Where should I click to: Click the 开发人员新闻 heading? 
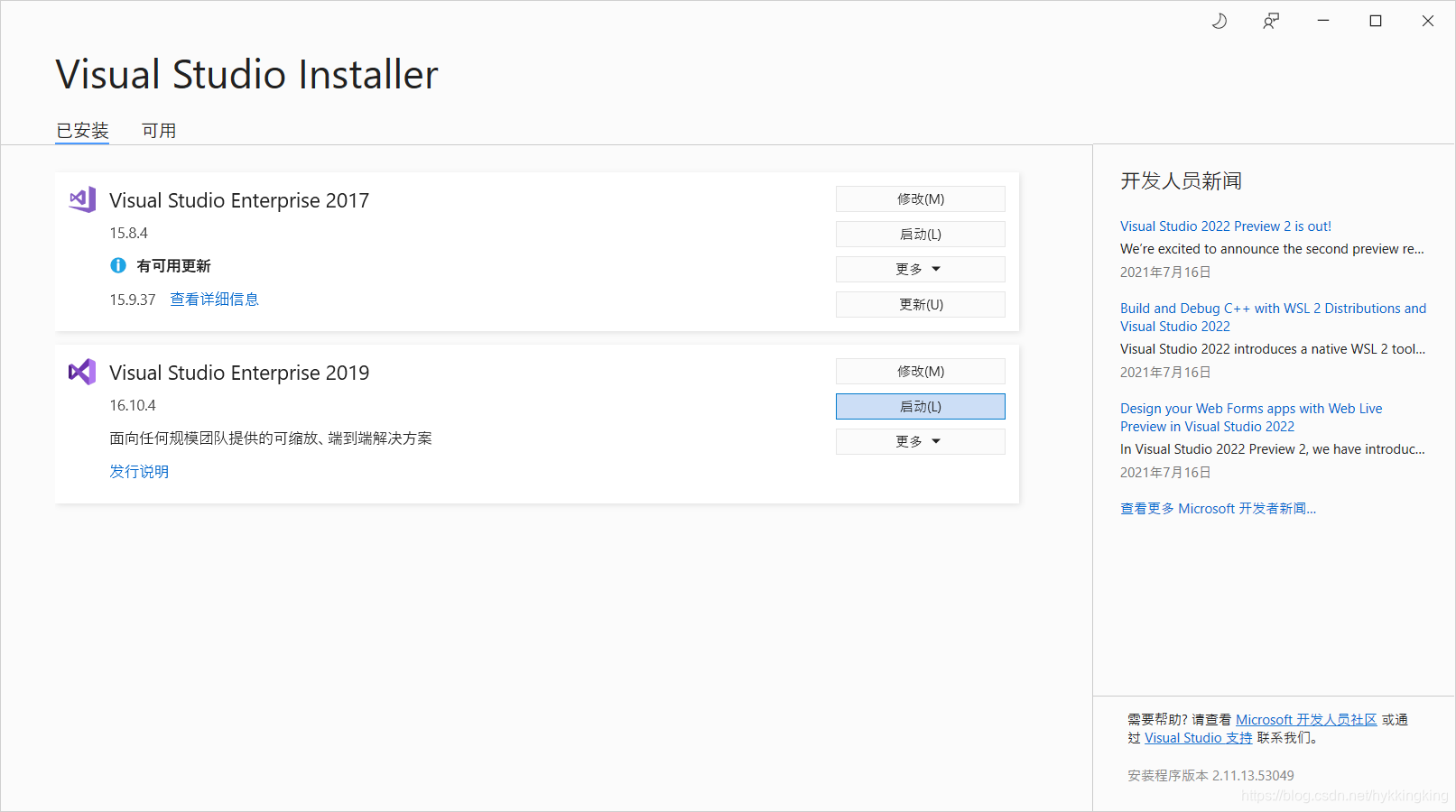coord(1181,181)
